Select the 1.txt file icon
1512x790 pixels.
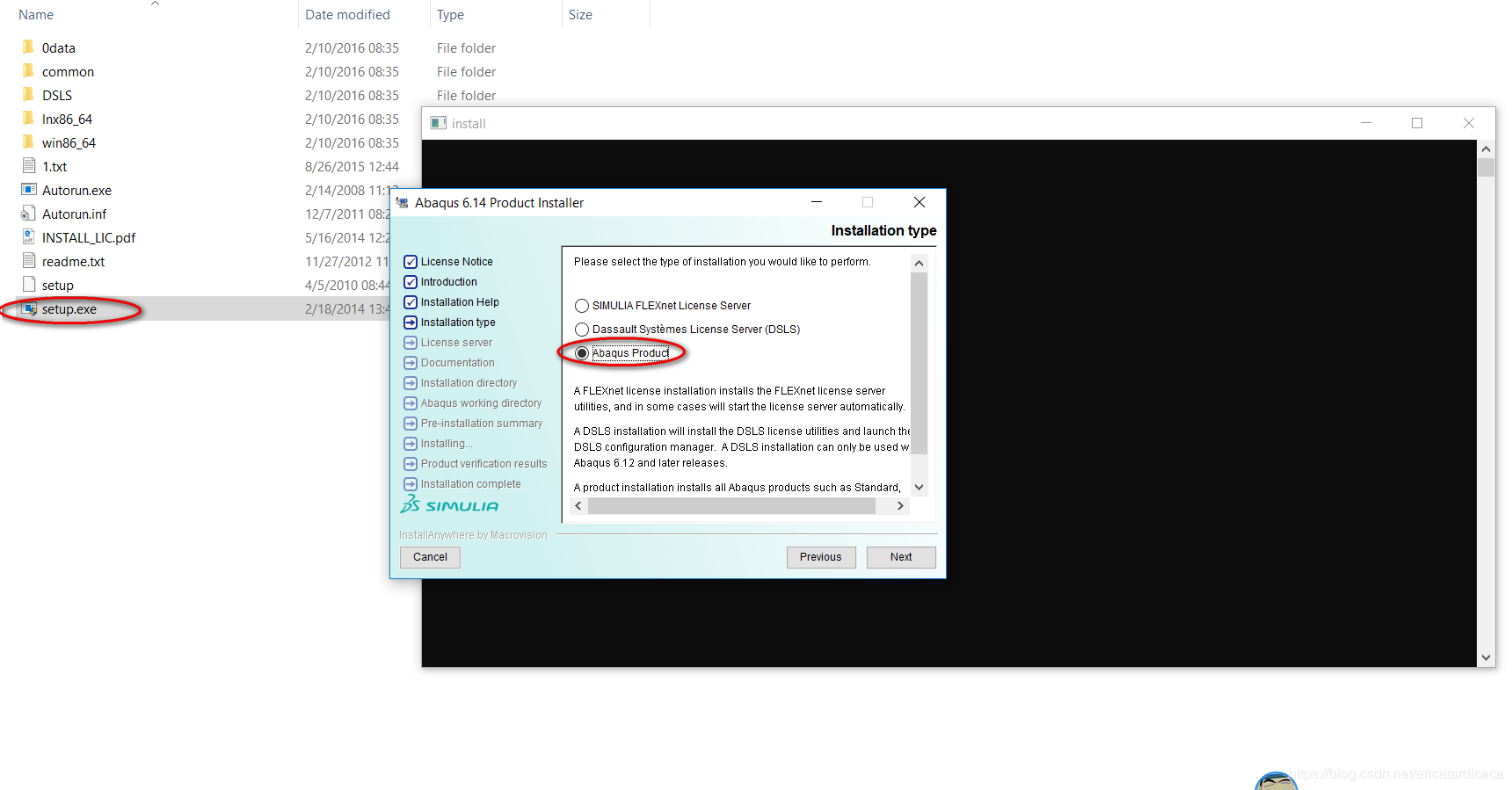coord(29,165)
